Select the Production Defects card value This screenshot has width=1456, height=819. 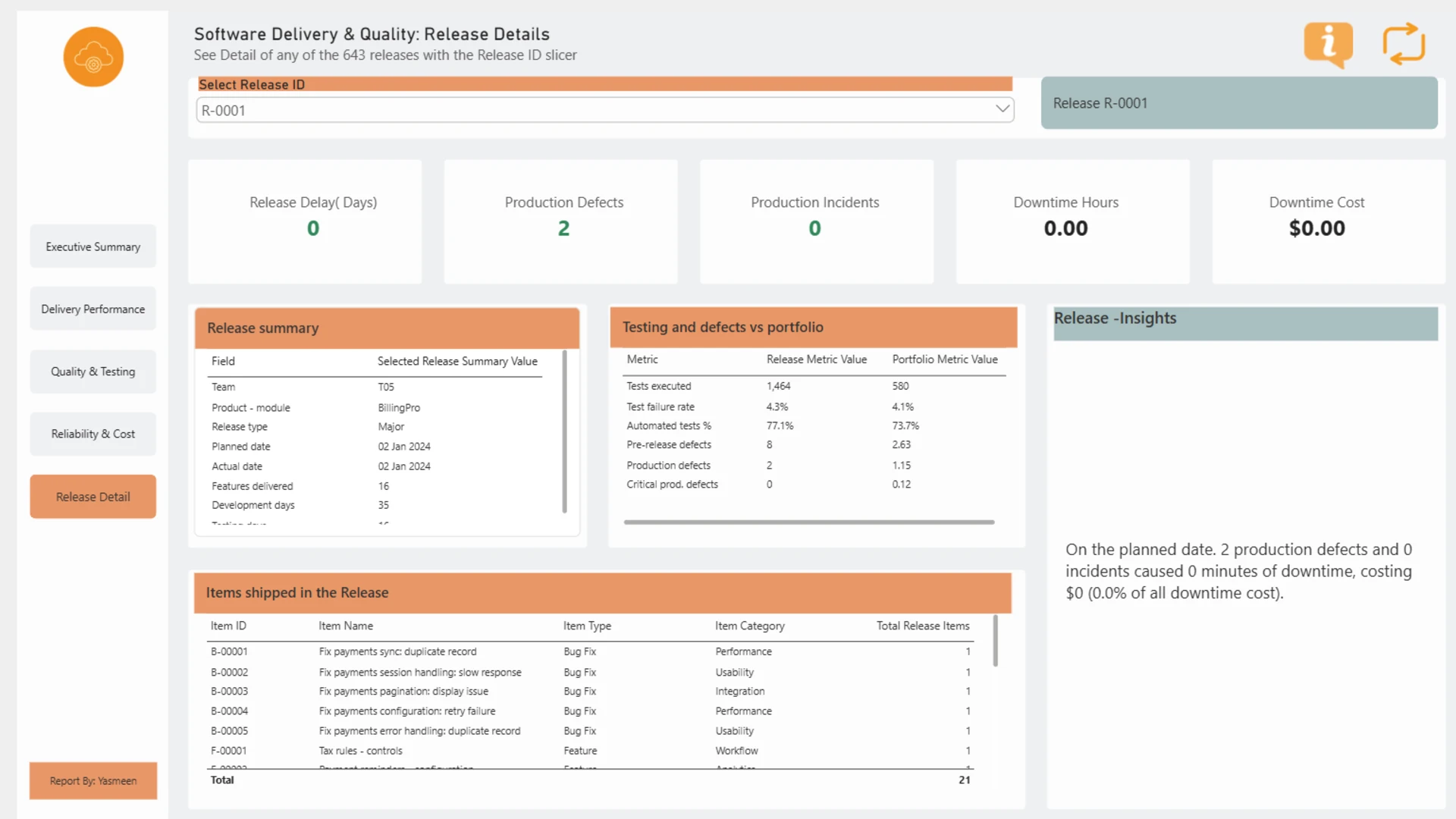(x=563, y=228)
